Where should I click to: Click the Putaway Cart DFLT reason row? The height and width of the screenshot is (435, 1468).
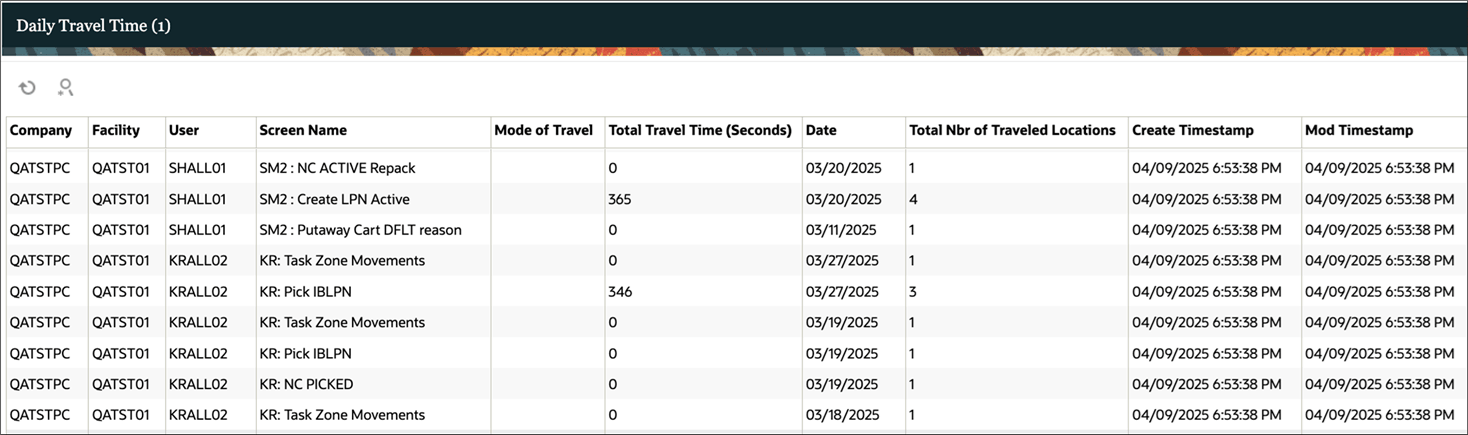[x=360, y=230]
